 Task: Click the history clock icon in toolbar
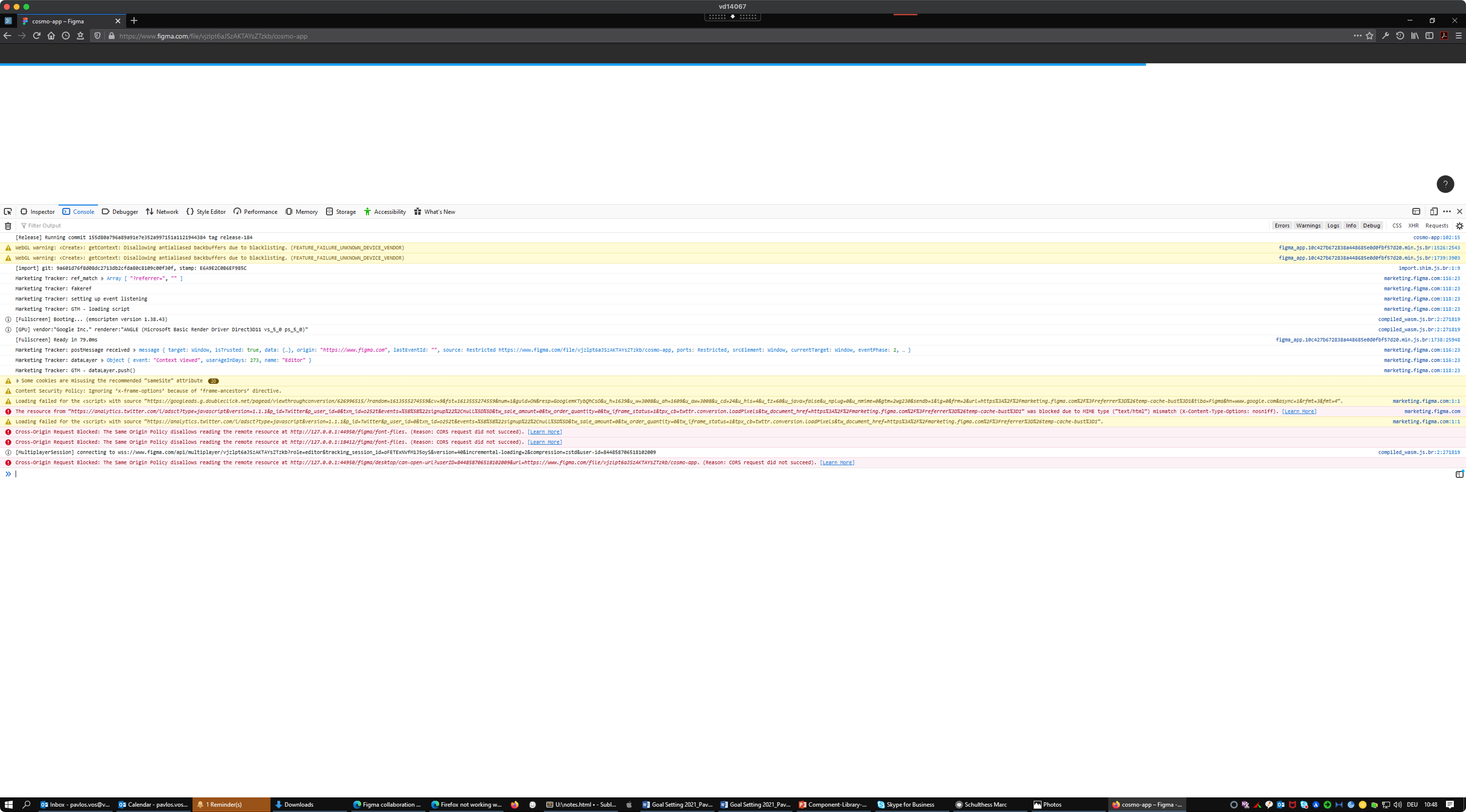point(66,36)
